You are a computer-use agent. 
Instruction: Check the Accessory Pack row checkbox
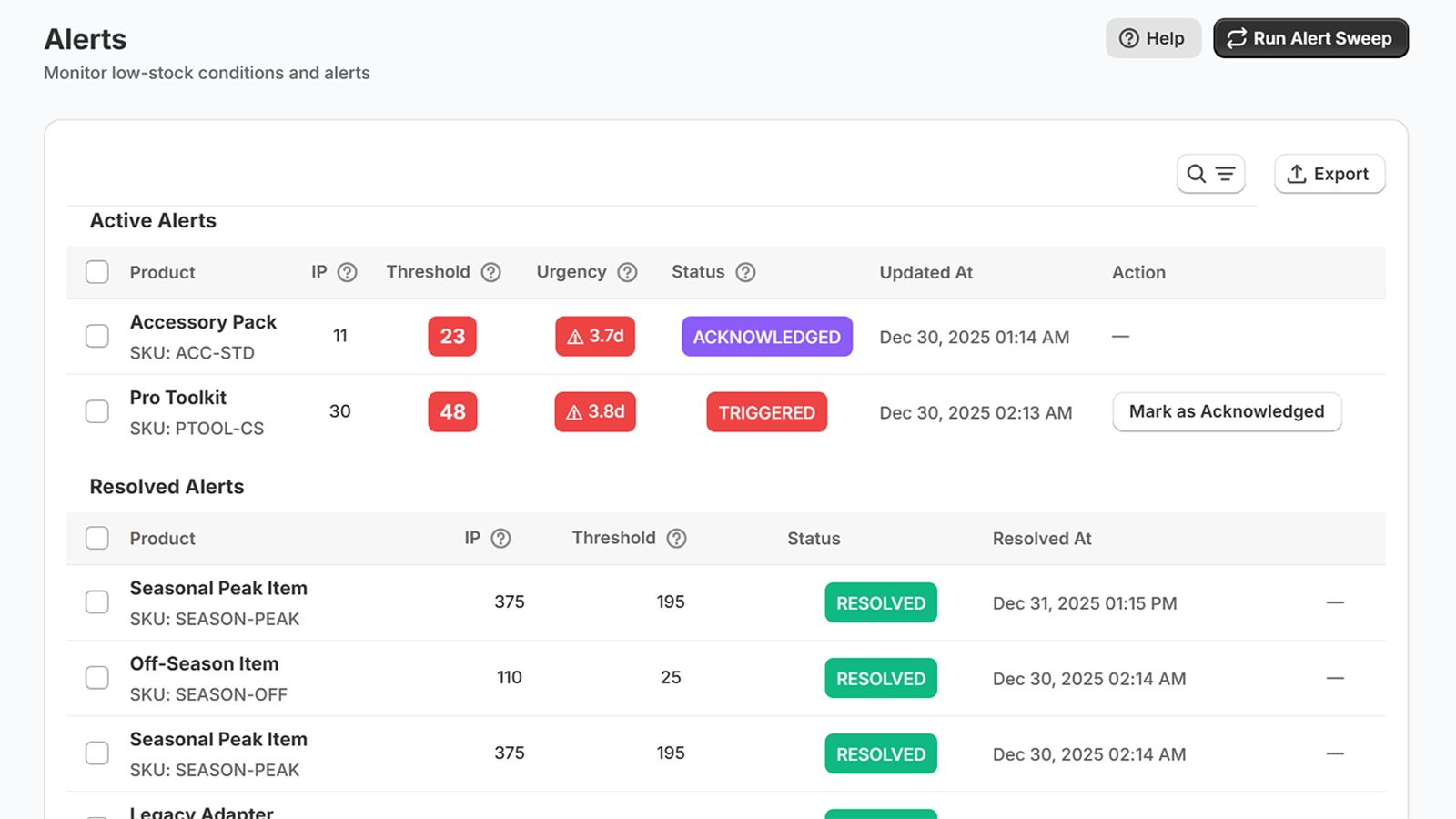[x=96, y=336]
